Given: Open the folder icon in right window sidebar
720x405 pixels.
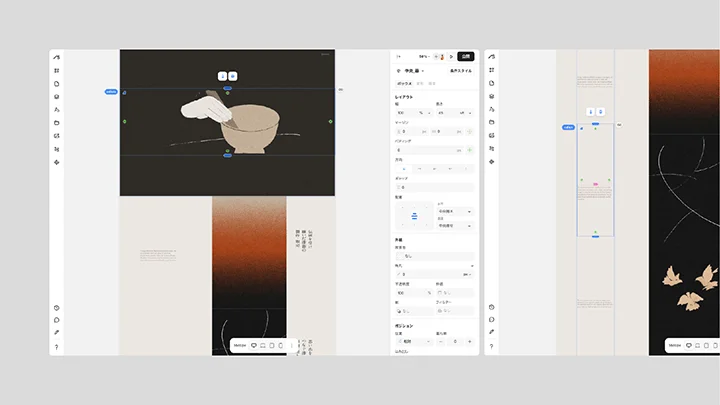Looking at the screenshot, I should pos(491,122).
